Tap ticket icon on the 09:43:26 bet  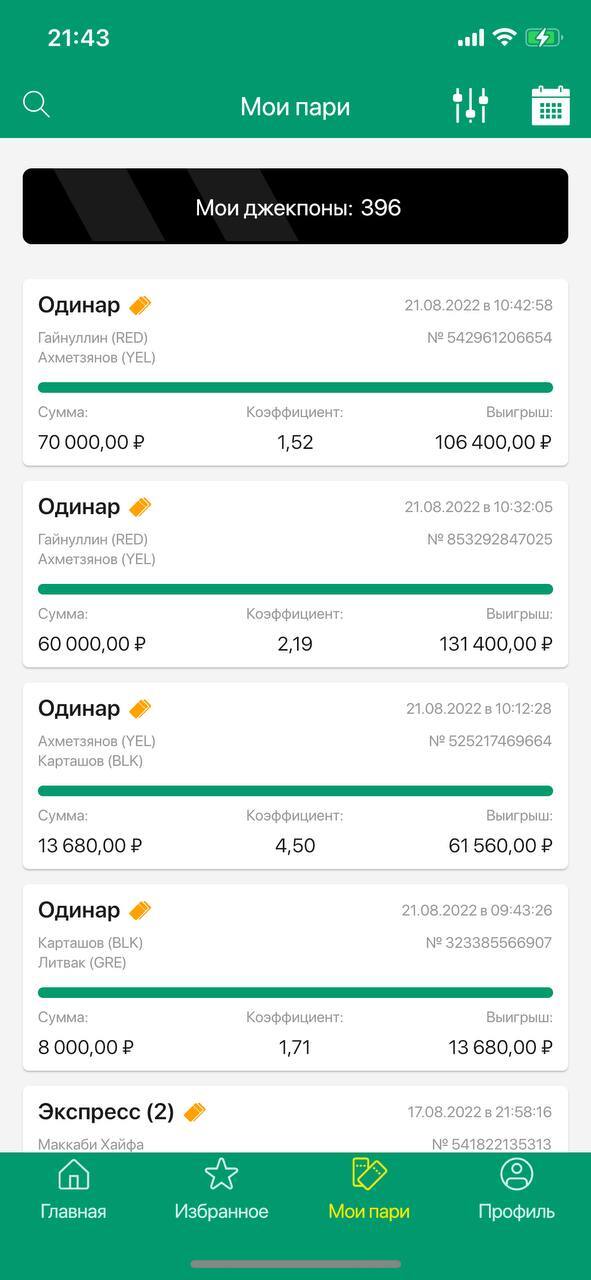140,910
